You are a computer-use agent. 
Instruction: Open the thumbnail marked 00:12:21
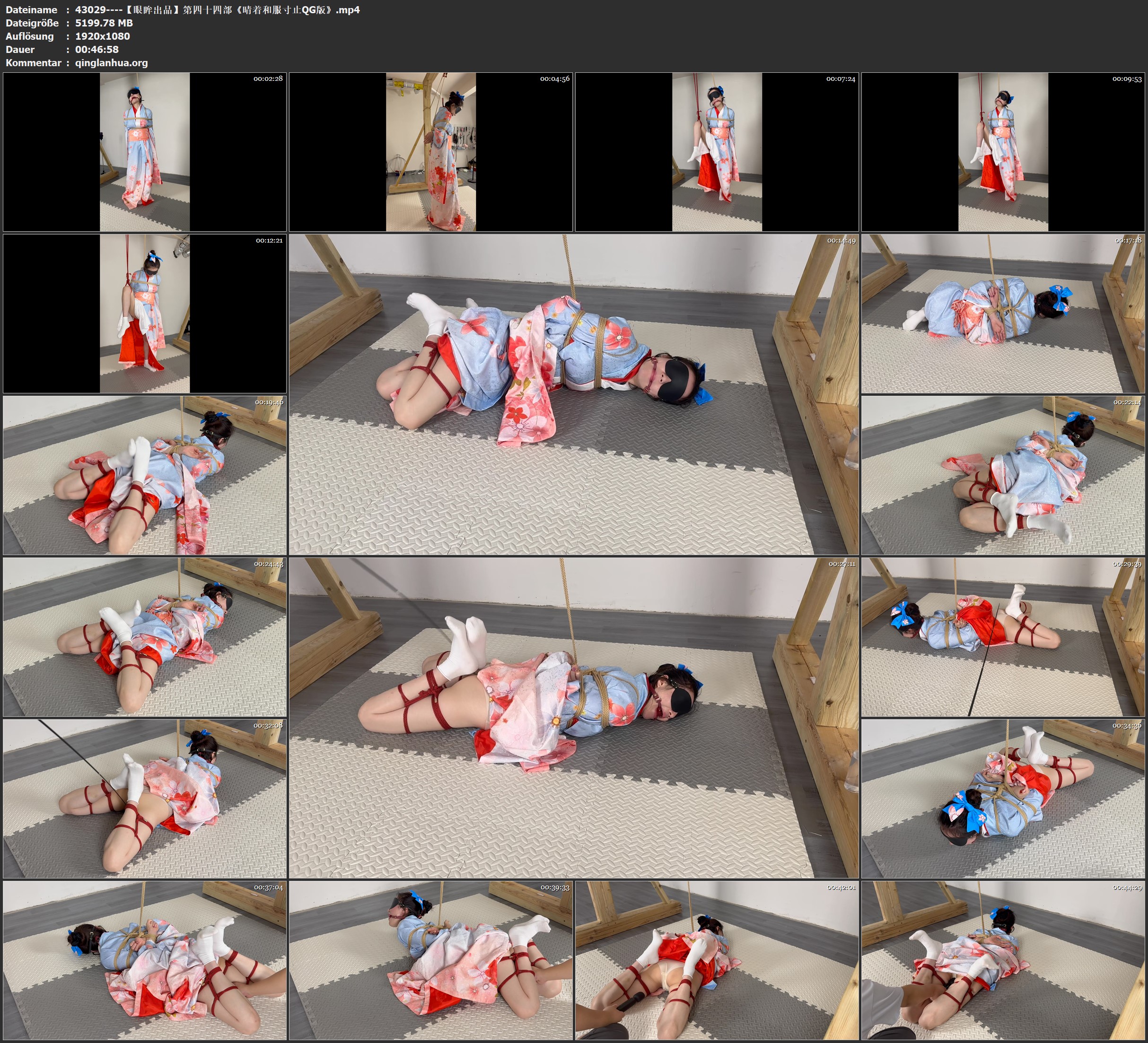coord(145,313)
